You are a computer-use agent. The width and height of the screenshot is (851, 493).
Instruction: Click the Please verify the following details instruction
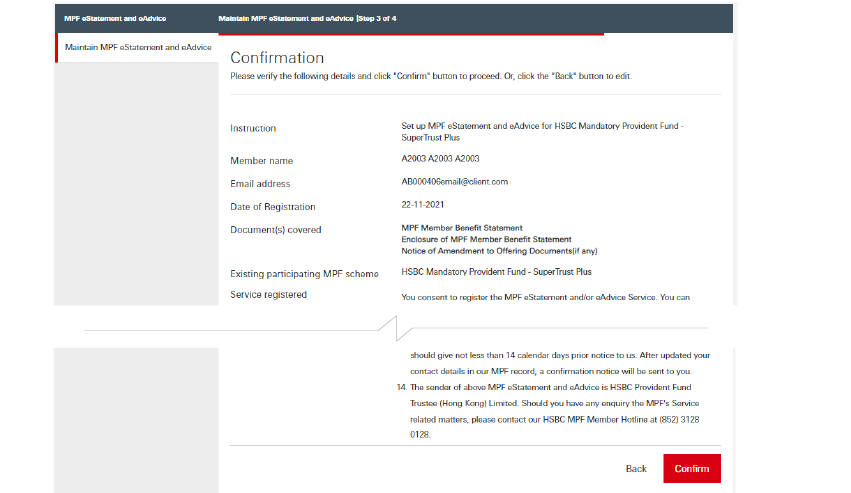point(431,76)
